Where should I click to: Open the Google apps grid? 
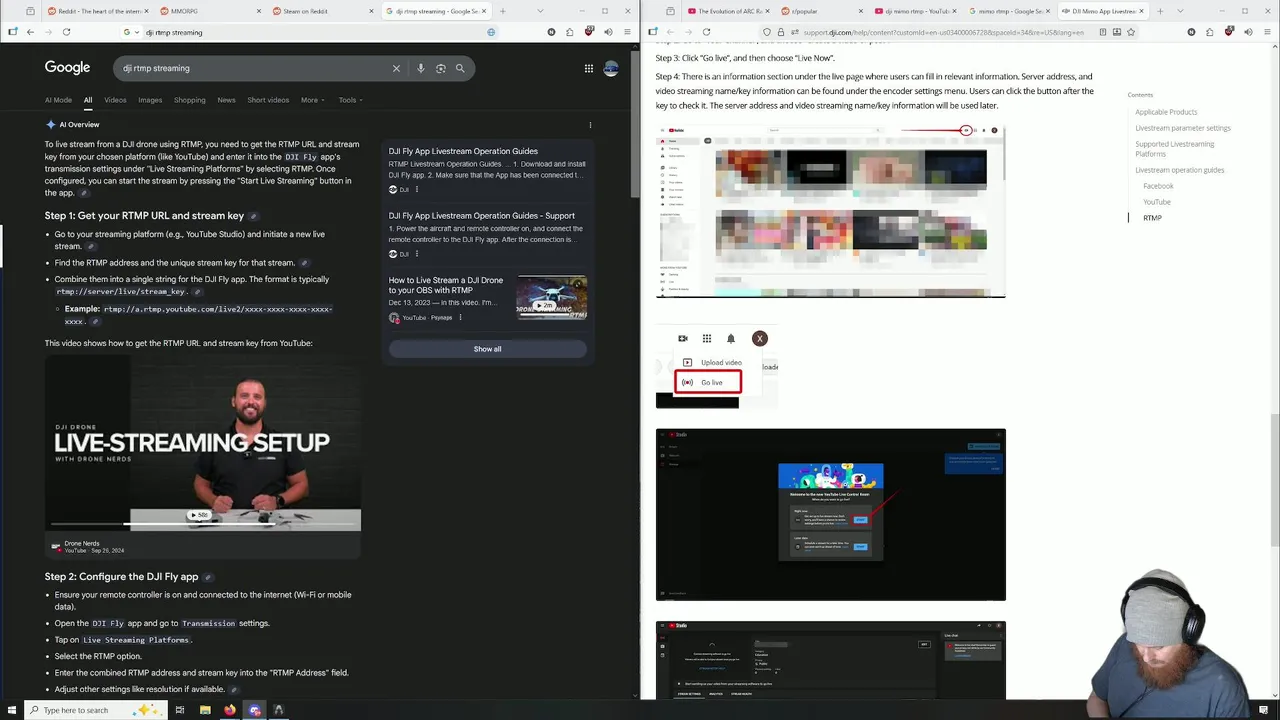pos(589,68)
